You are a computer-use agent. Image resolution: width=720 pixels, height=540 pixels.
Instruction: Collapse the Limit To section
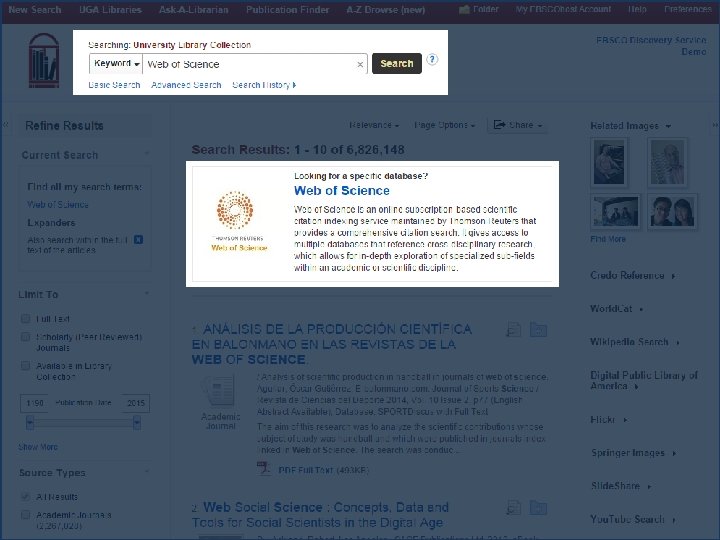[147, 292]
